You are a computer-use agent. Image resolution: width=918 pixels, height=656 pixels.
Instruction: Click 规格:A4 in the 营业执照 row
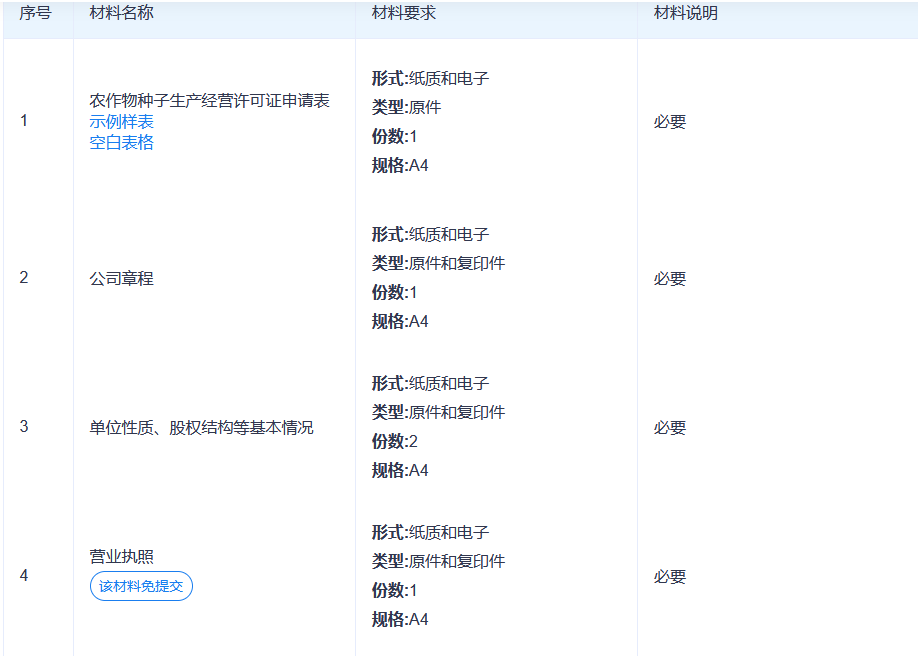coord(400,619)
